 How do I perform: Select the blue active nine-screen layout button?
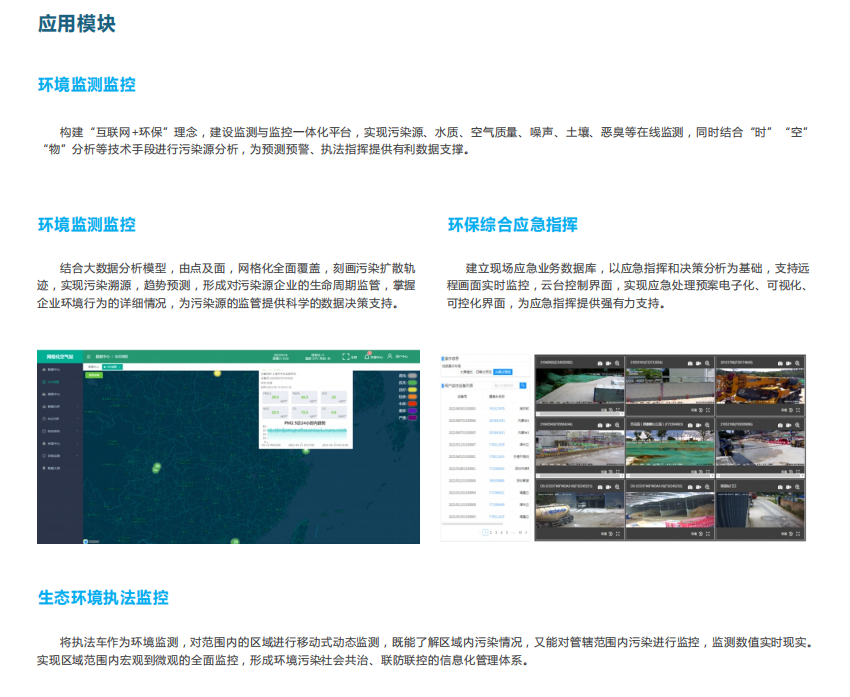503,372
